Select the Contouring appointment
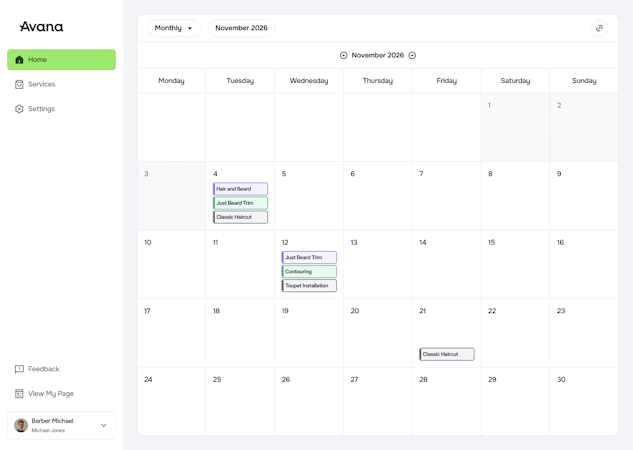 point(309,272)
